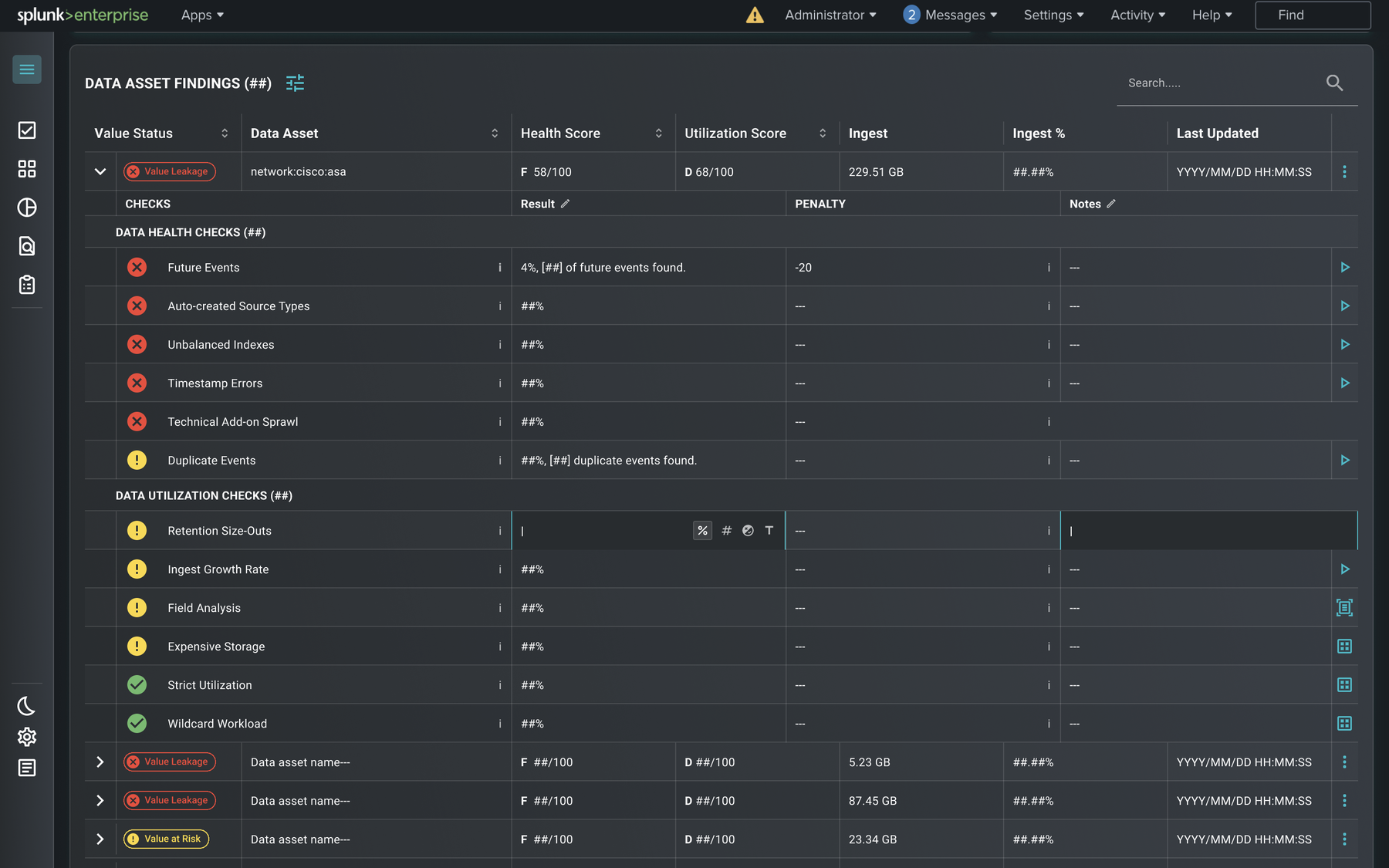This screenshot has height=868, width=1389.
Task: Open Field Analysis detail icon
Action: pyautogui.click(x=1344, y=608)
